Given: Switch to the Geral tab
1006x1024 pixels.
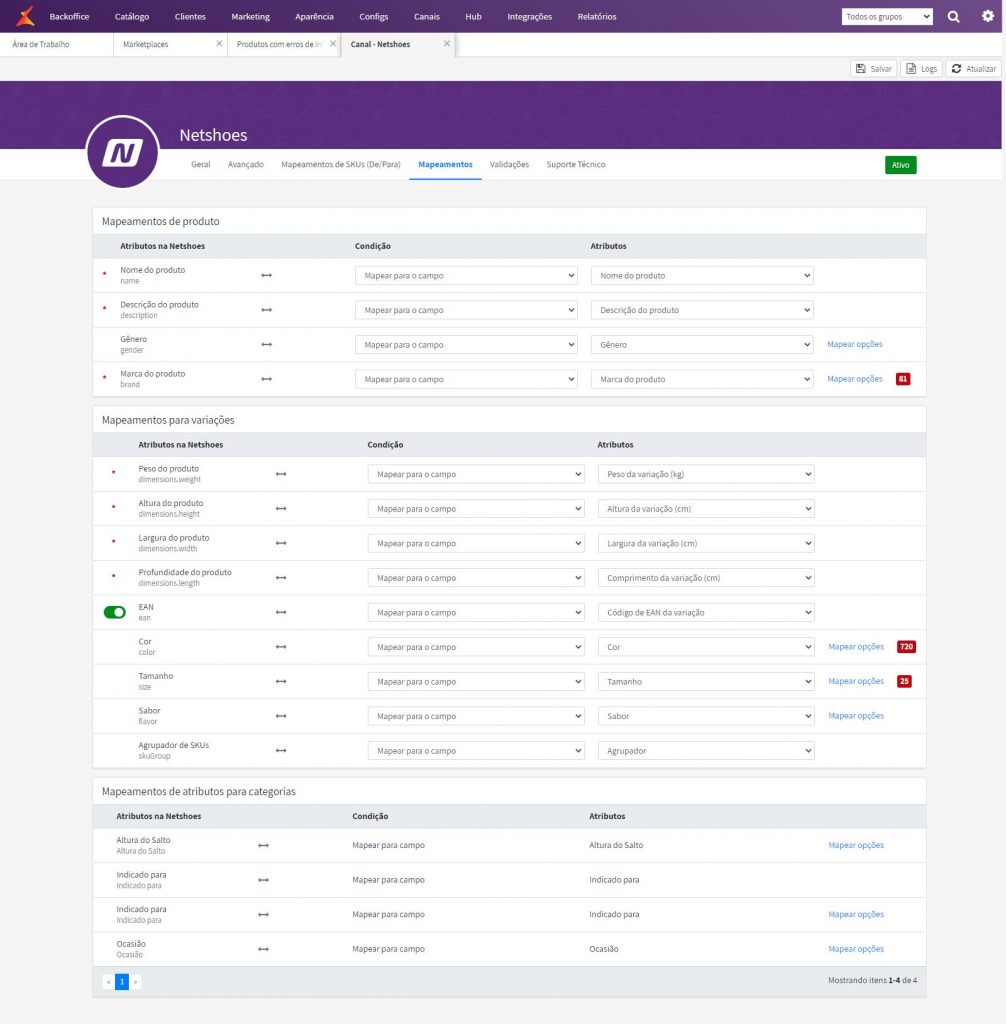Looking at the screenshot, I should tap(201, 165).
